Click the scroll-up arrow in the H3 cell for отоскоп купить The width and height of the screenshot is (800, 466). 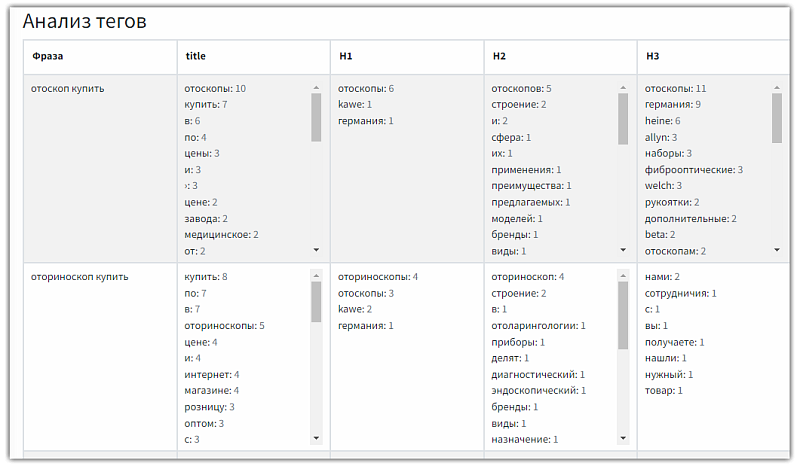coord(777,87)
